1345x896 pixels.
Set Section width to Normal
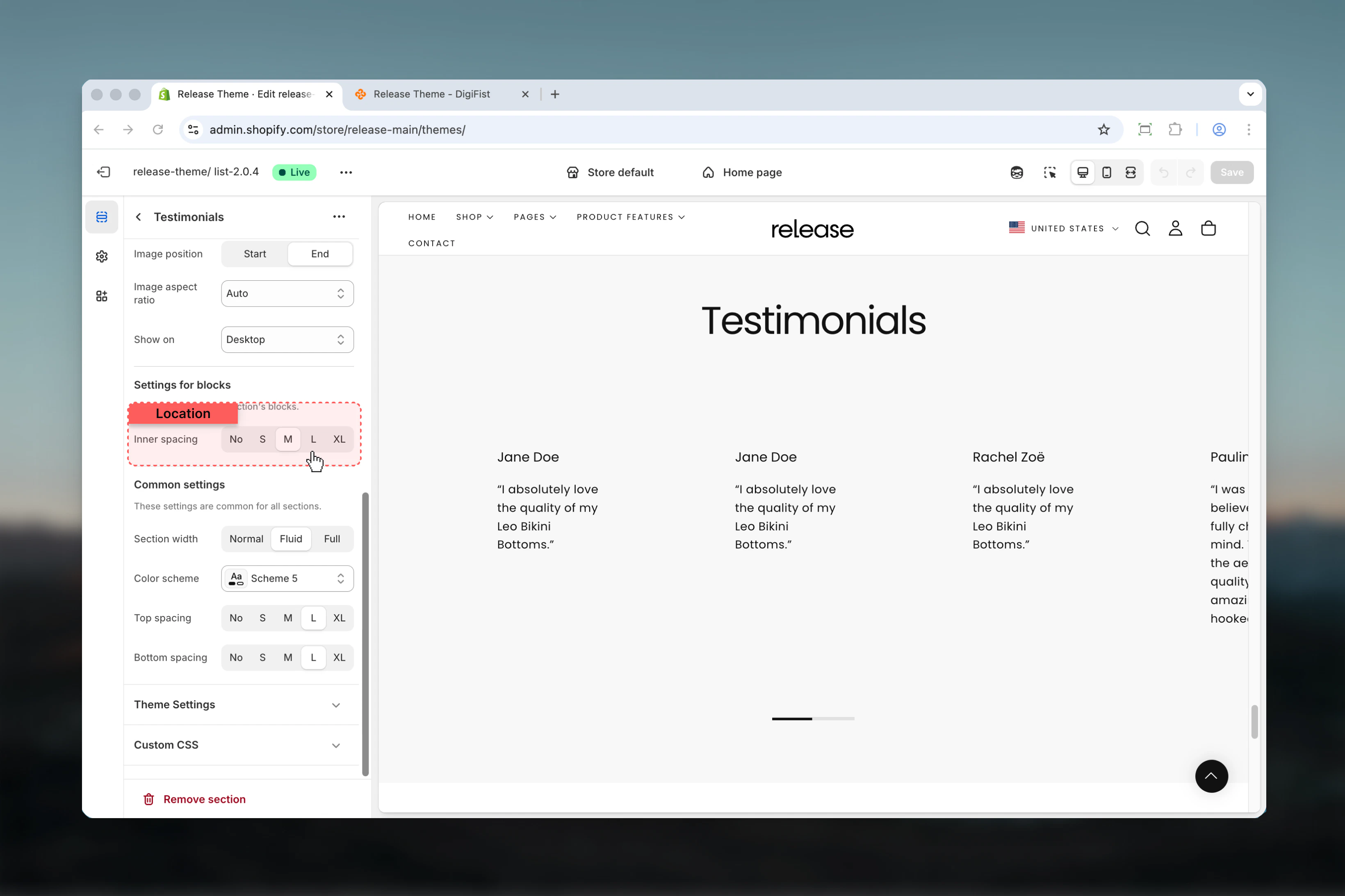pos(246,539)
